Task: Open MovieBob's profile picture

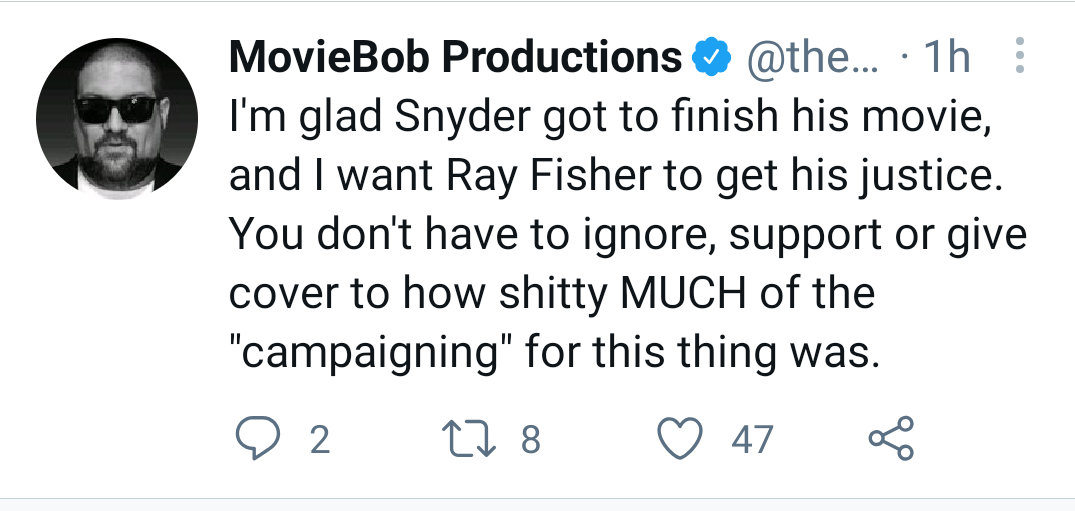Action: click(117, 119)
